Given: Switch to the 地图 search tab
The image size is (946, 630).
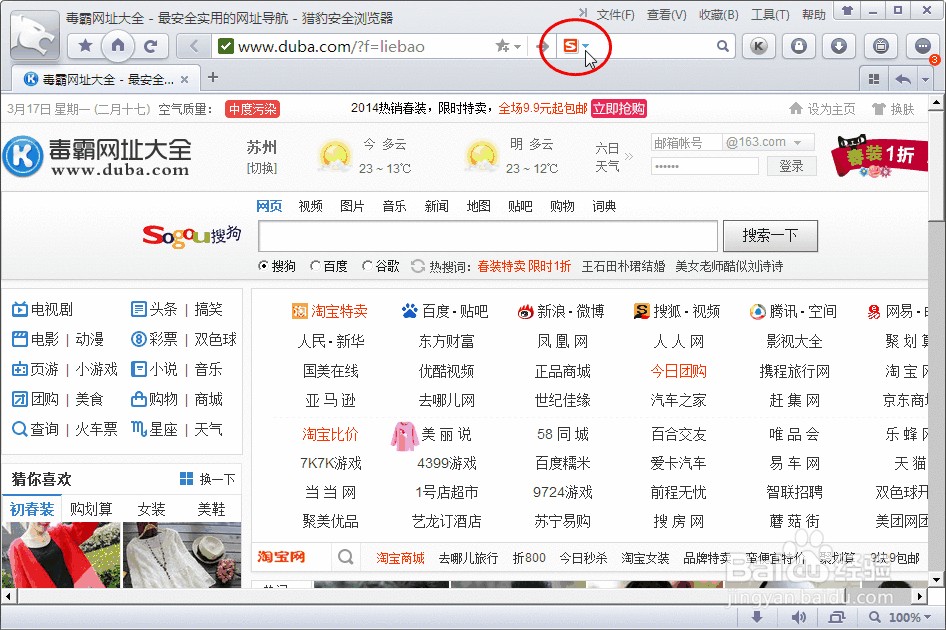Looking at the screenshot, I should (x=478, y=206).
